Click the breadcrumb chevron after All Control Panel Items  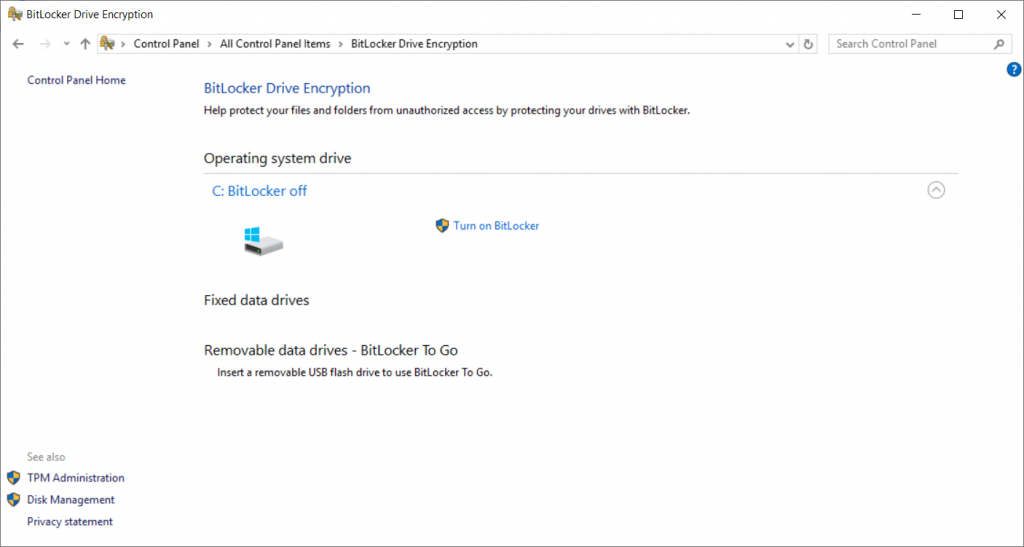click(341, 44)
